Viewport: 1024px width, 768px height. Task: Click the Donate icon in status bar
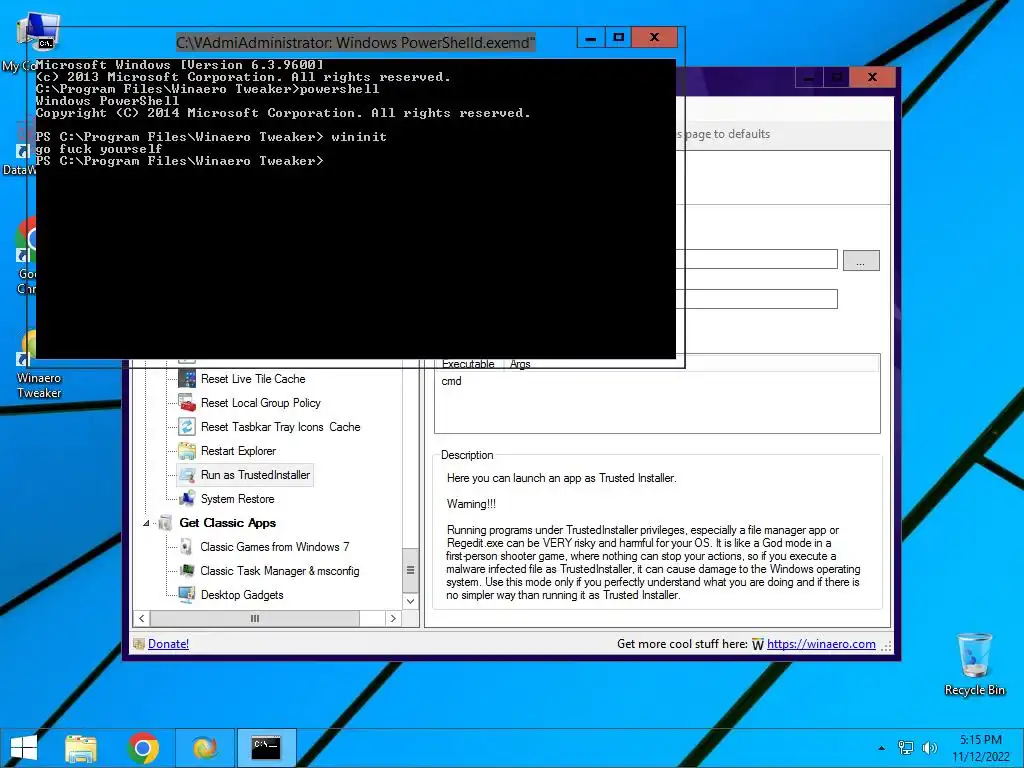pyautogui.click(x=138, y=644)
